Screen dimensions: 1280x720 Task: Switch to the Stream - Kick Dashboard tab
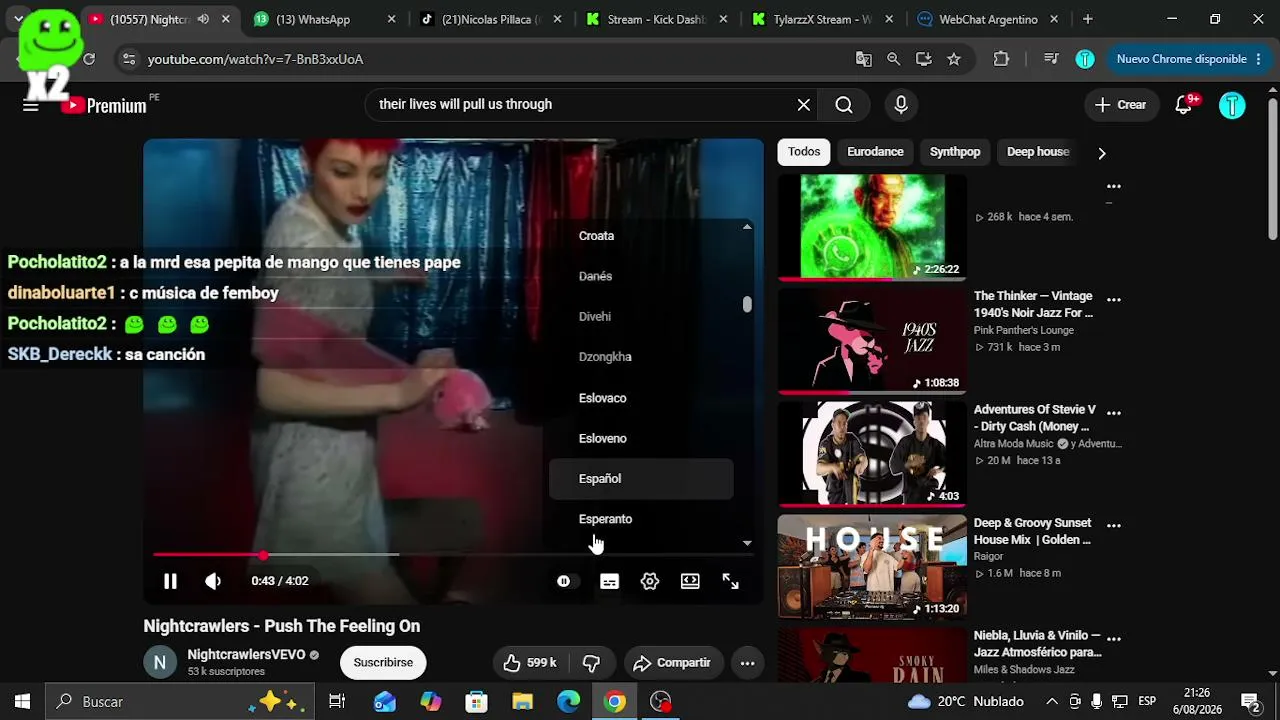(x=657, y=19)
